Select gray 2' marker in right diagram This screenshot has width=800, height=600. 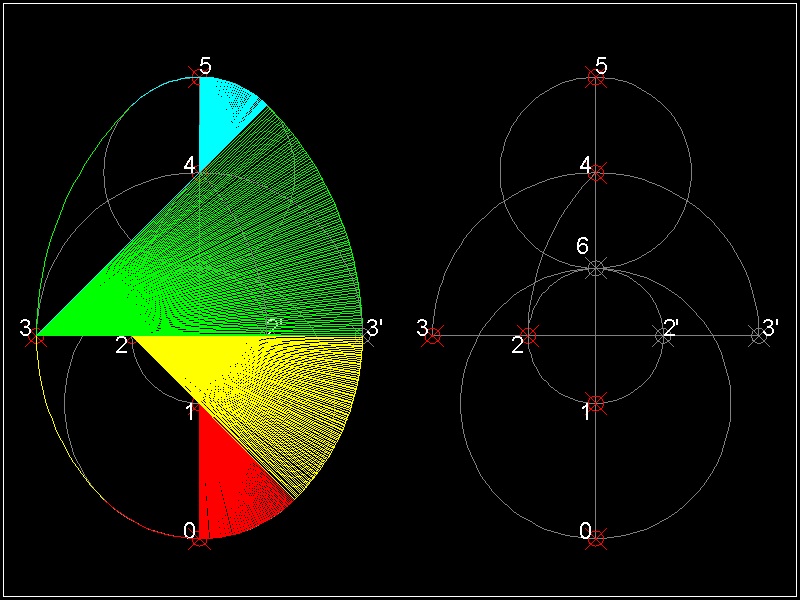(x=663, y=336)
